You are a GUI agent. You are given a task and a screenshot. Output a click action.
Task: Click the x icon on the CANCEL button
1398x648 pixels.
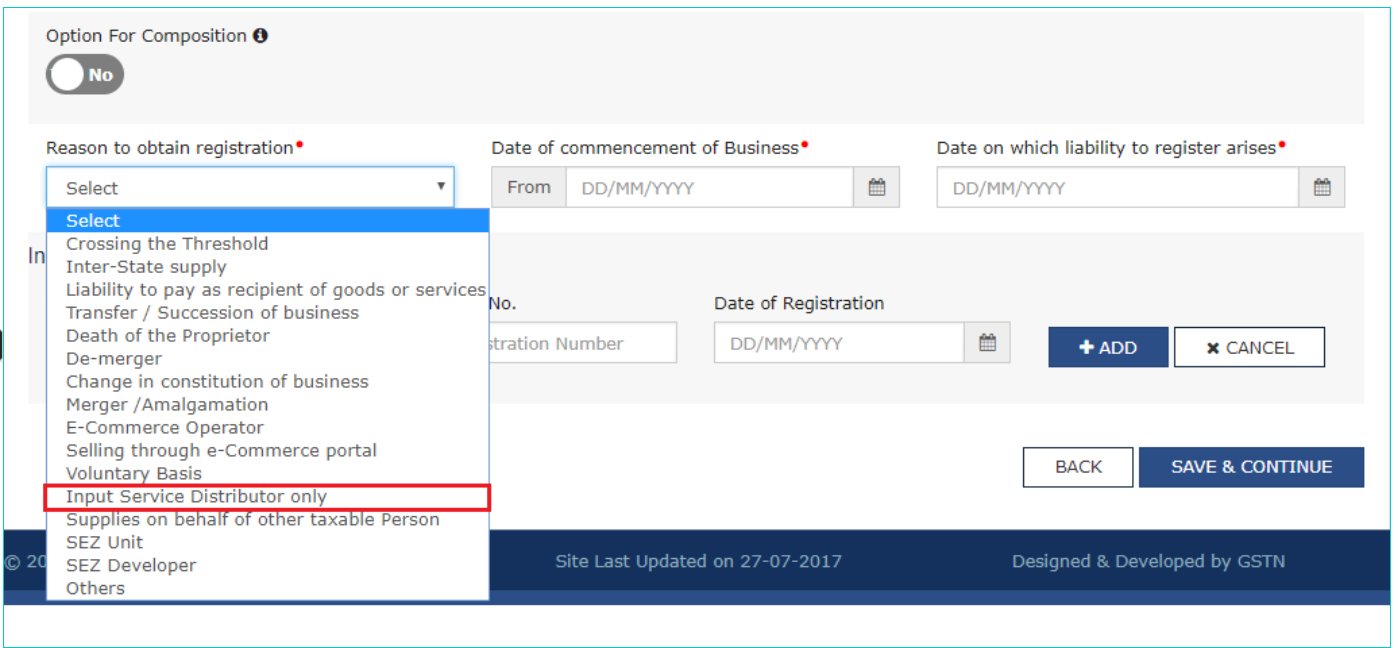[x=1211, y=347]
